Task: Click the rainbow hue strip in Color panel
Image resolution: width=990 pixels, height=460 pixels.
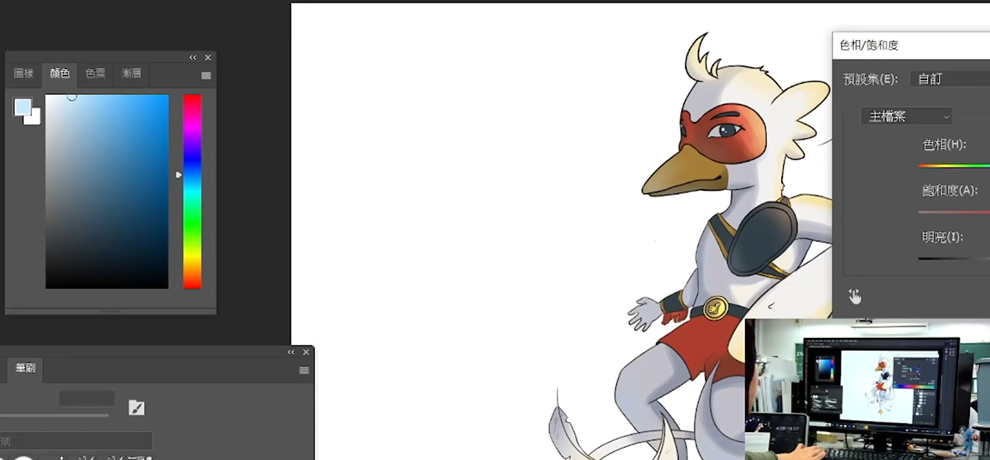Action: pos(193,192)
